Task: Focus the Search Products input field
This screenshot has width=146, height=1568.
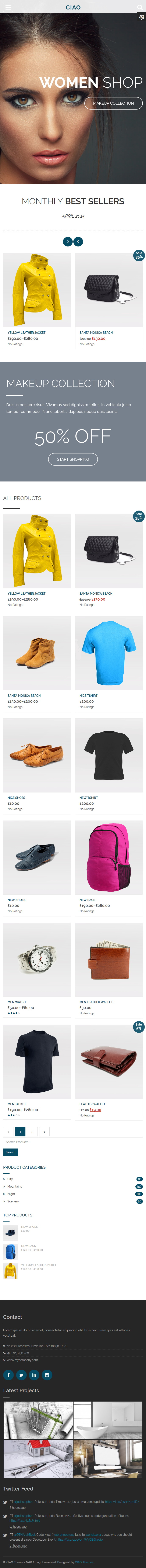Action: [x=73, y=1142]
